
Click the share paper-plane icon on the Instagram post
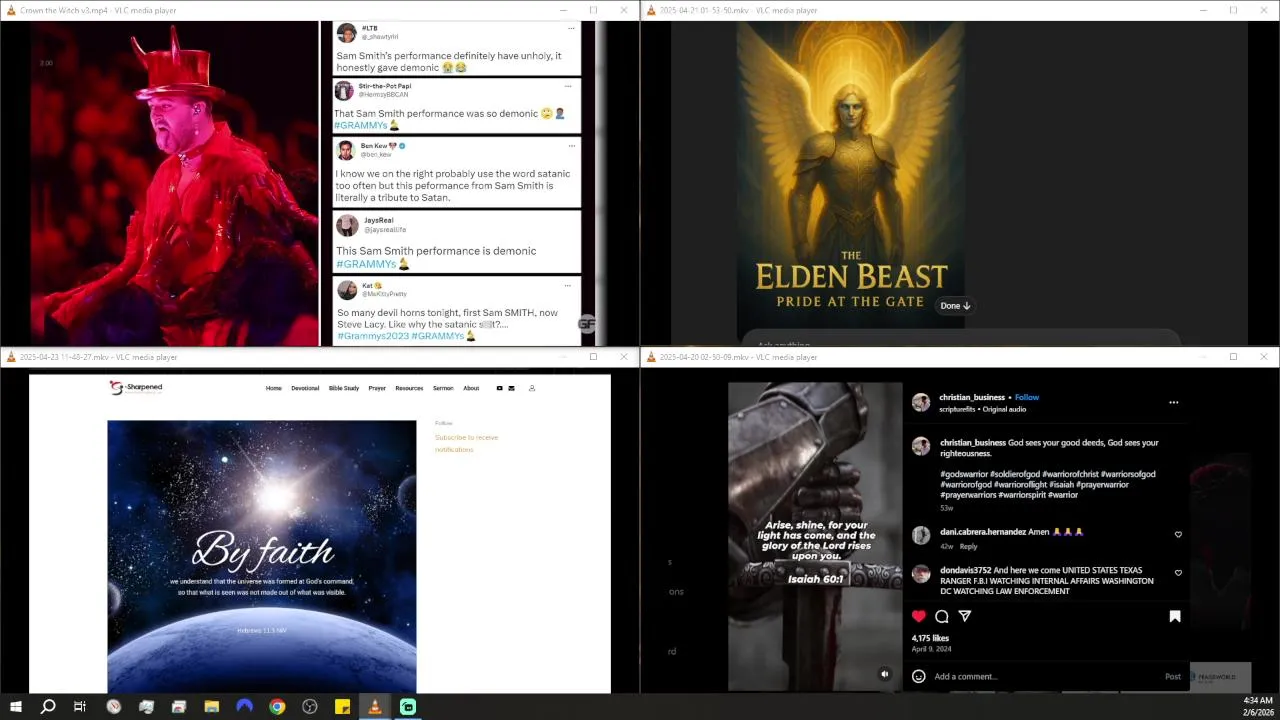coord(964,616)
